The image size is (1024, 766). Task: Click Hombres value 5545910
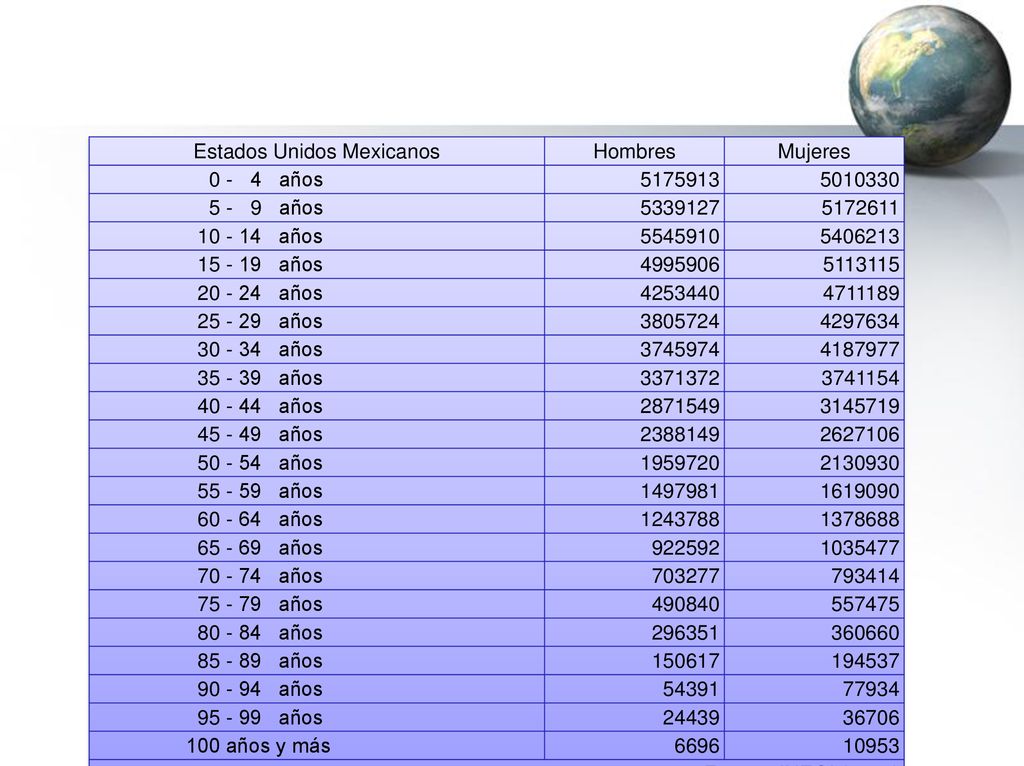679,236
